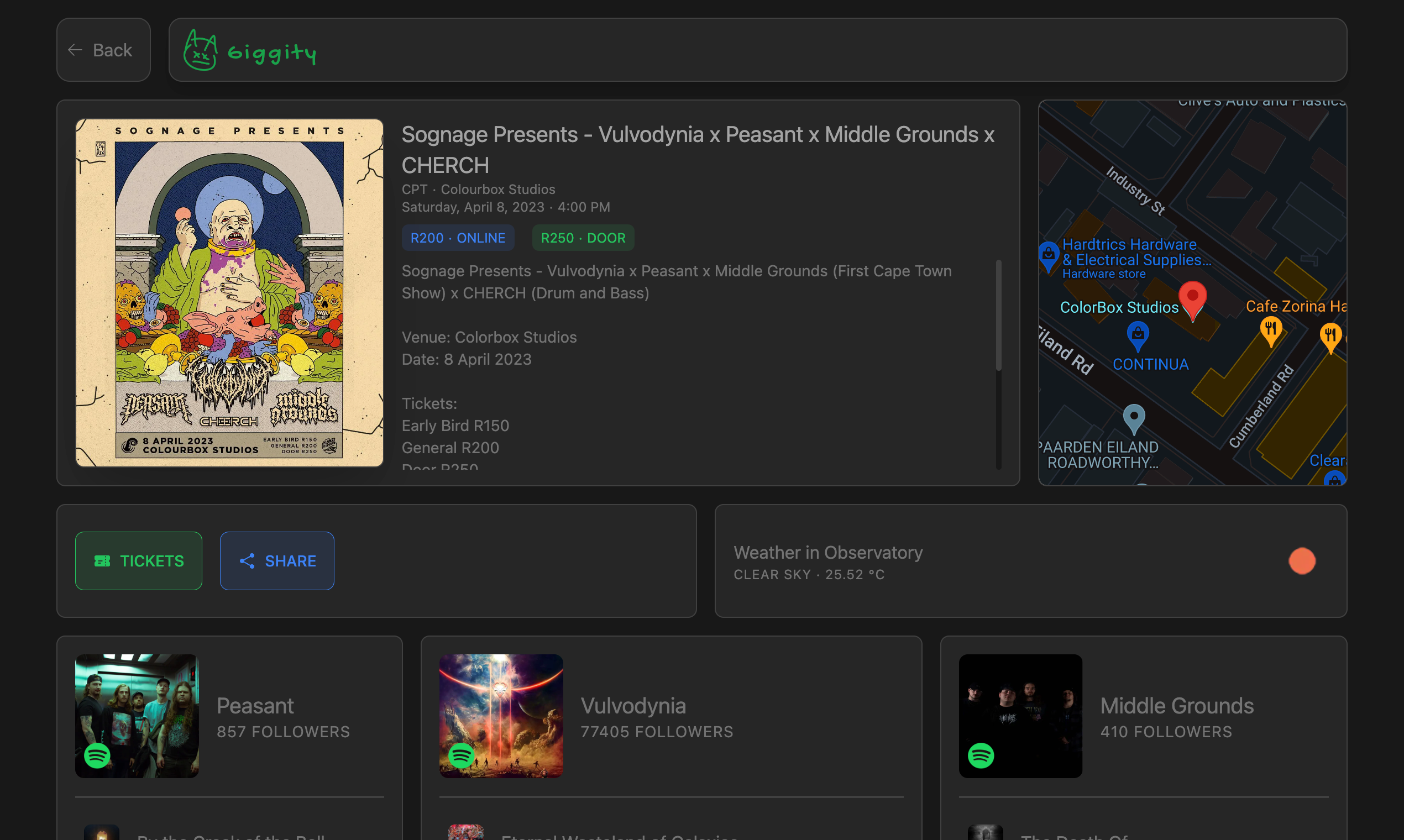Click '77405 FOLLOWERS' text

tap(657, 732)
